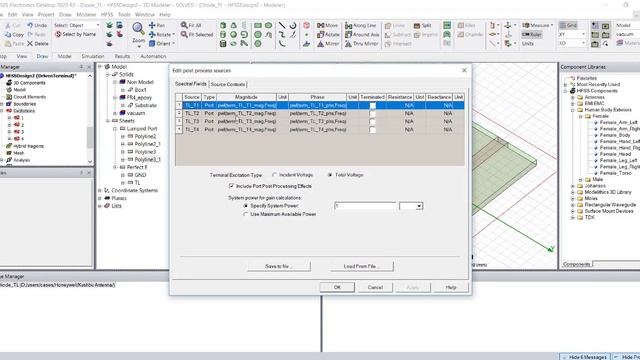This screenshot has width=640, height=360.
Task: Click the Select by Name icon
Action: tap(76, 34)
